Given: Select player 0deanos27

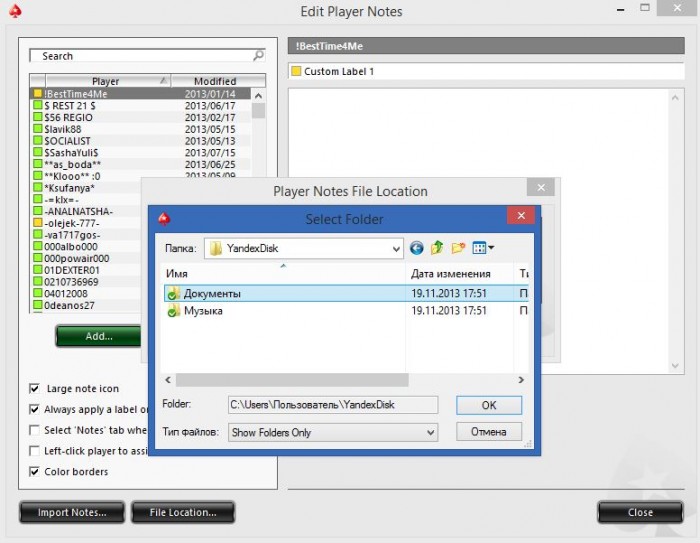Looking at the screenshot, I should tap(87, 305).
